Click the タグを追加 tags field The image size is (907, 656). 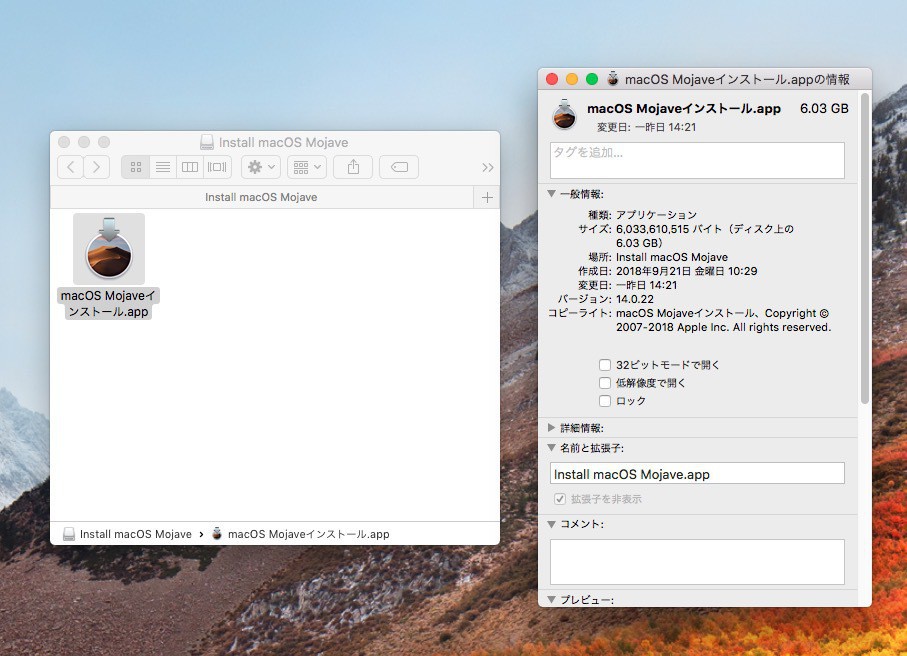tap(697, 160)
